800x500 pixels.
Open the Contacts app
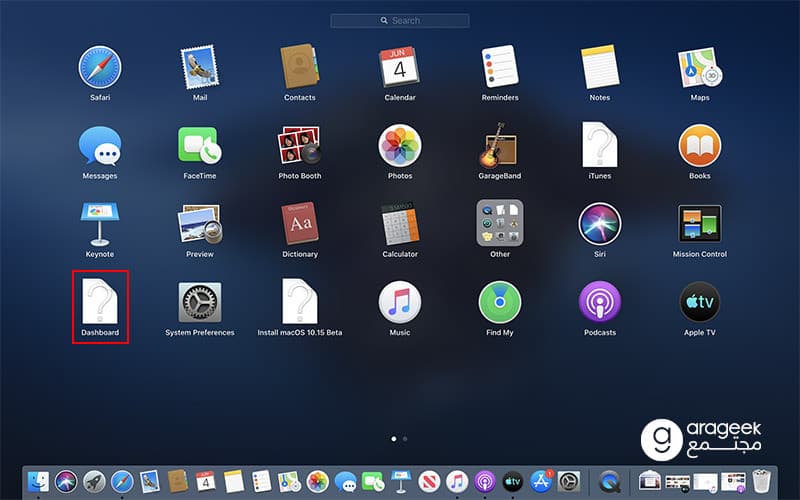click(300, 67)
